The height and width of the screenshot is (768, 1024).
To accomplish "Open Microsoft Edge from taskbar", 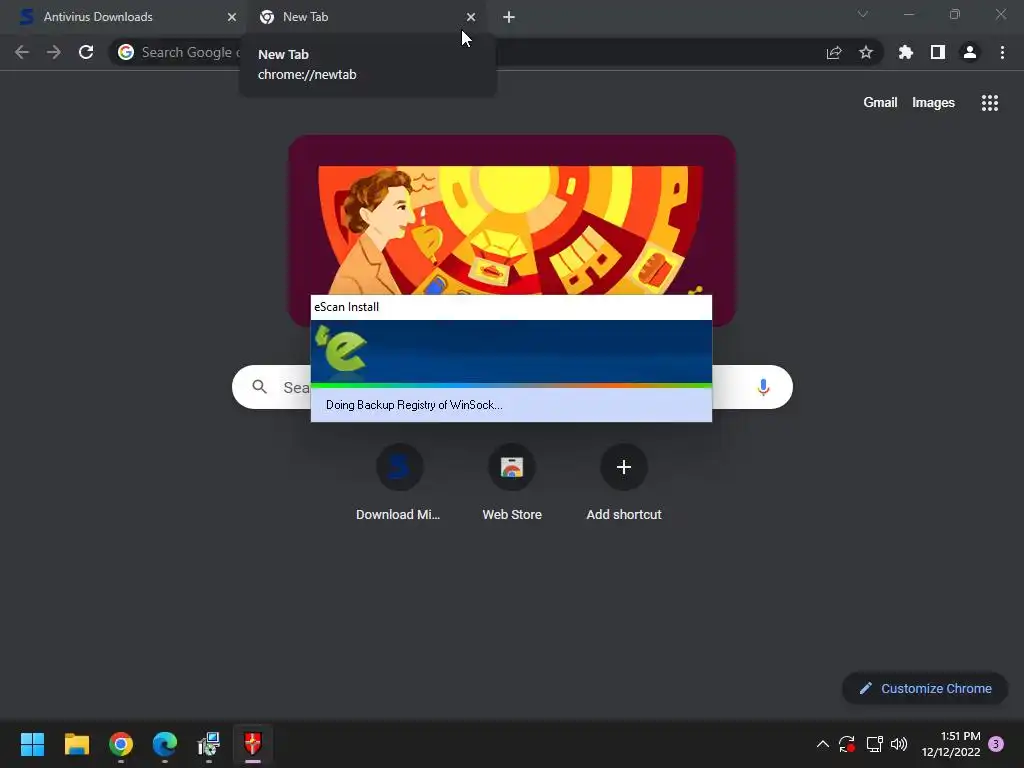I will [x=165, y=744].
